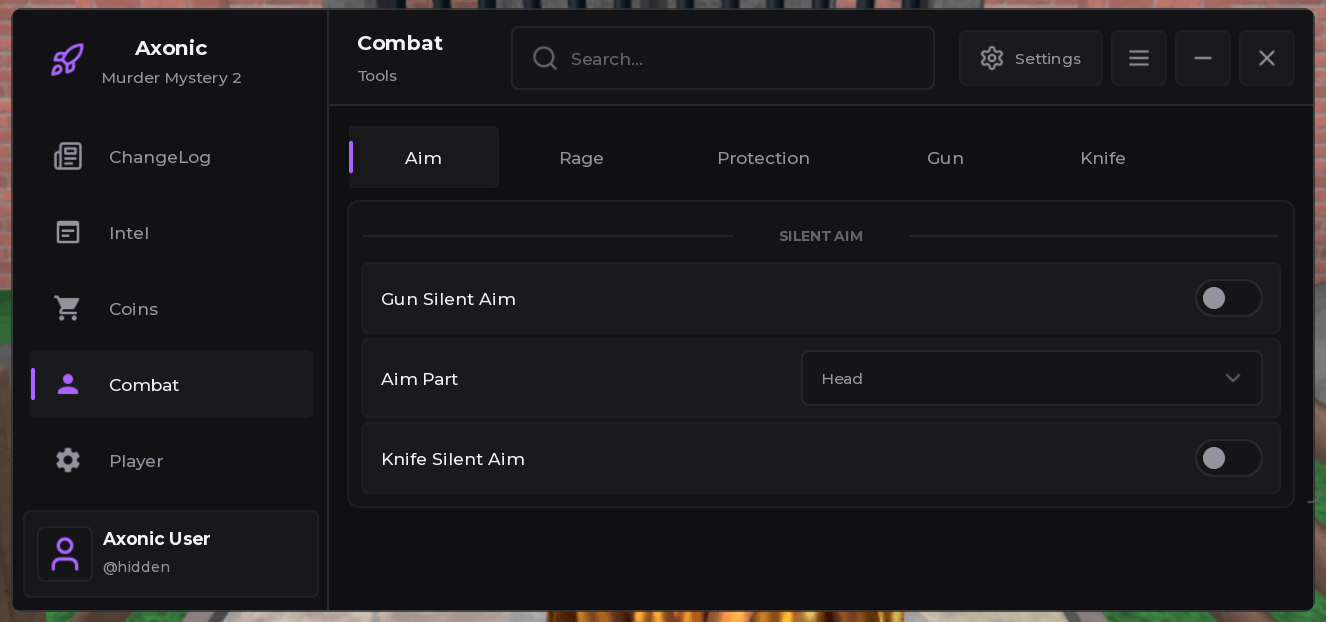Click the Player gear icon

(68, 460)
